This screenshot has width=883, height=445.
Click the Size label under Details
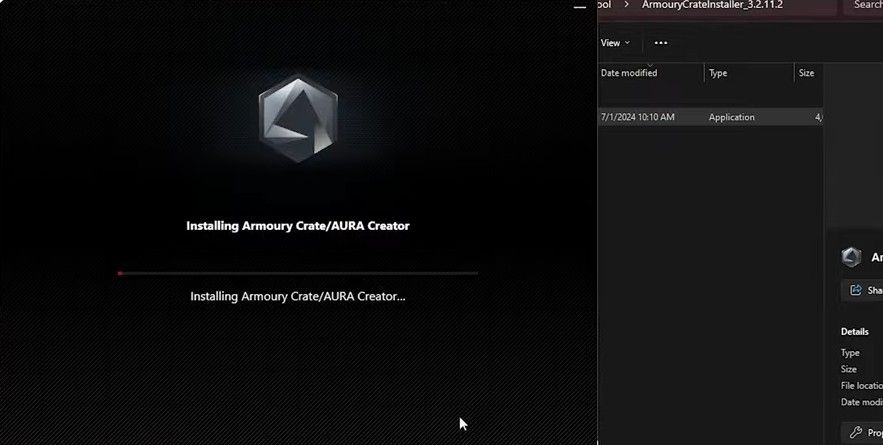coord(849,369)
